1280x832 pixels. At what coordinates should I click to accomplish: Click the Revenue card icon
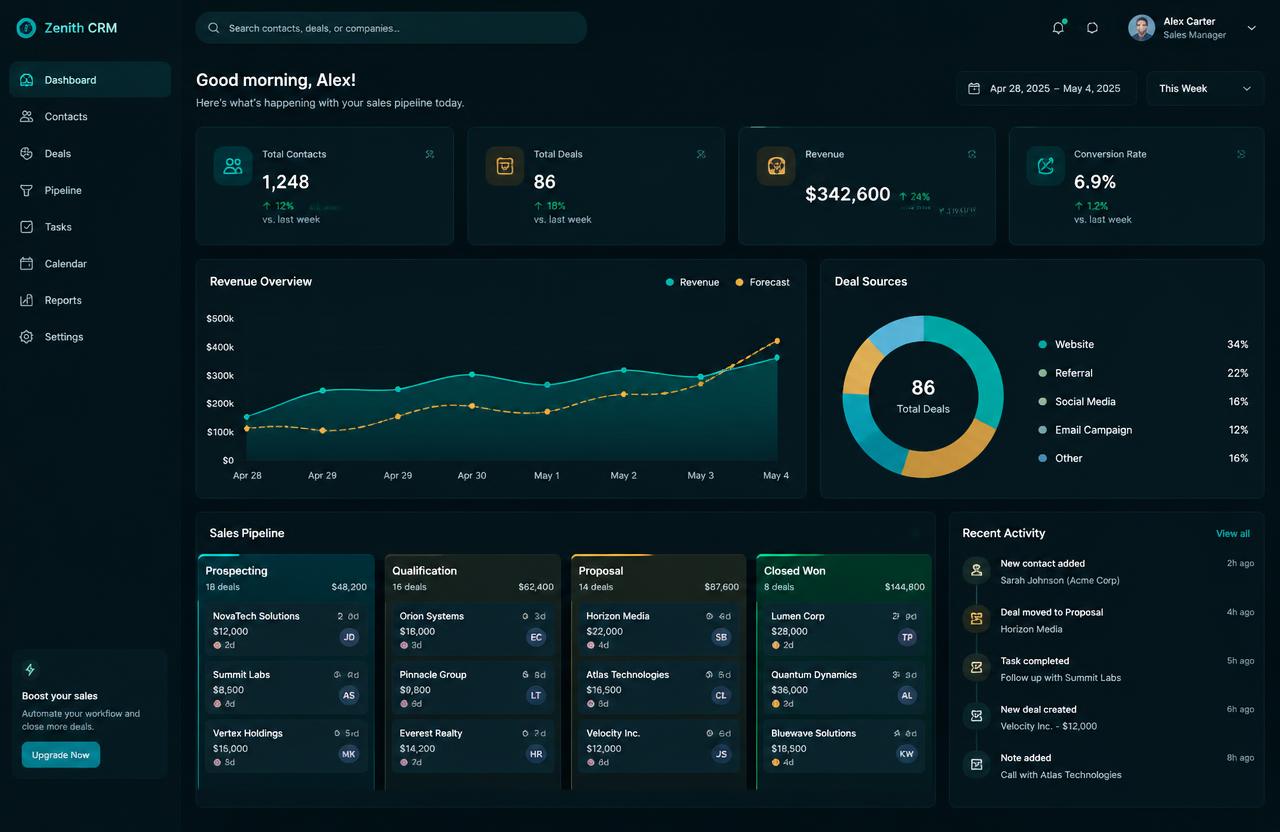776,166
